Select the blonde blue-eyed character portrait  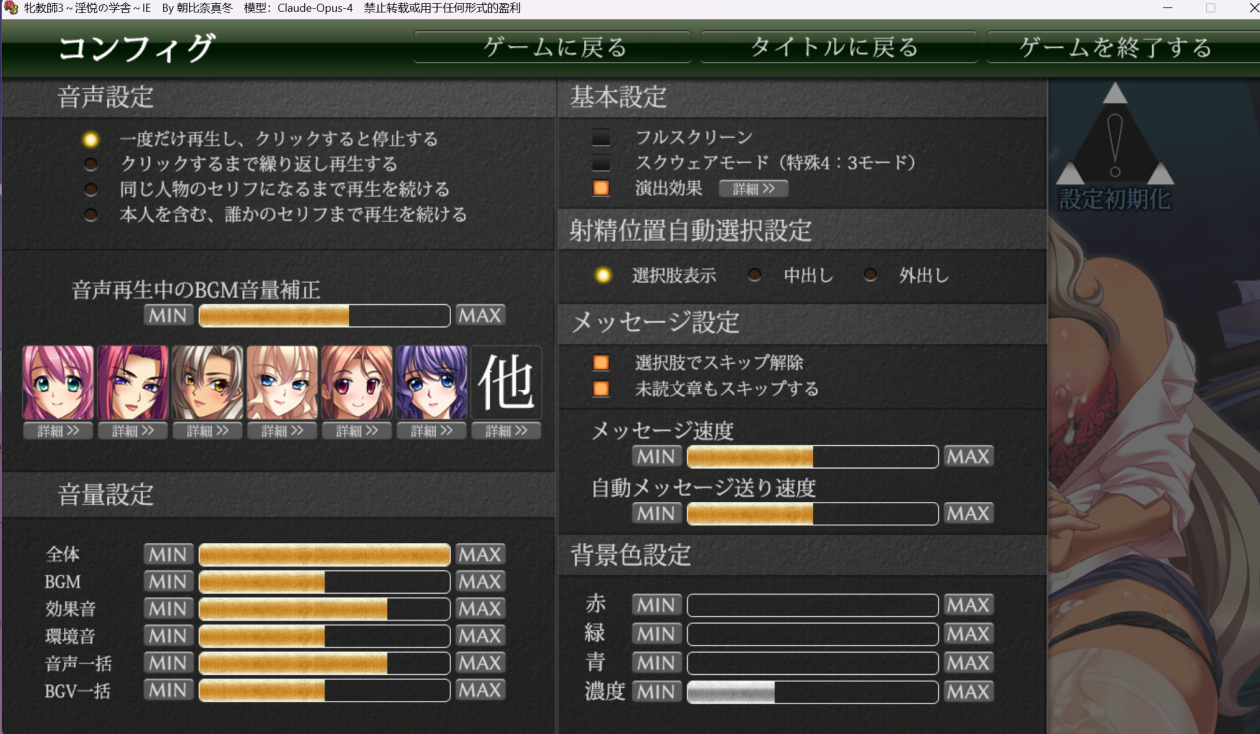tap(282, 382)
